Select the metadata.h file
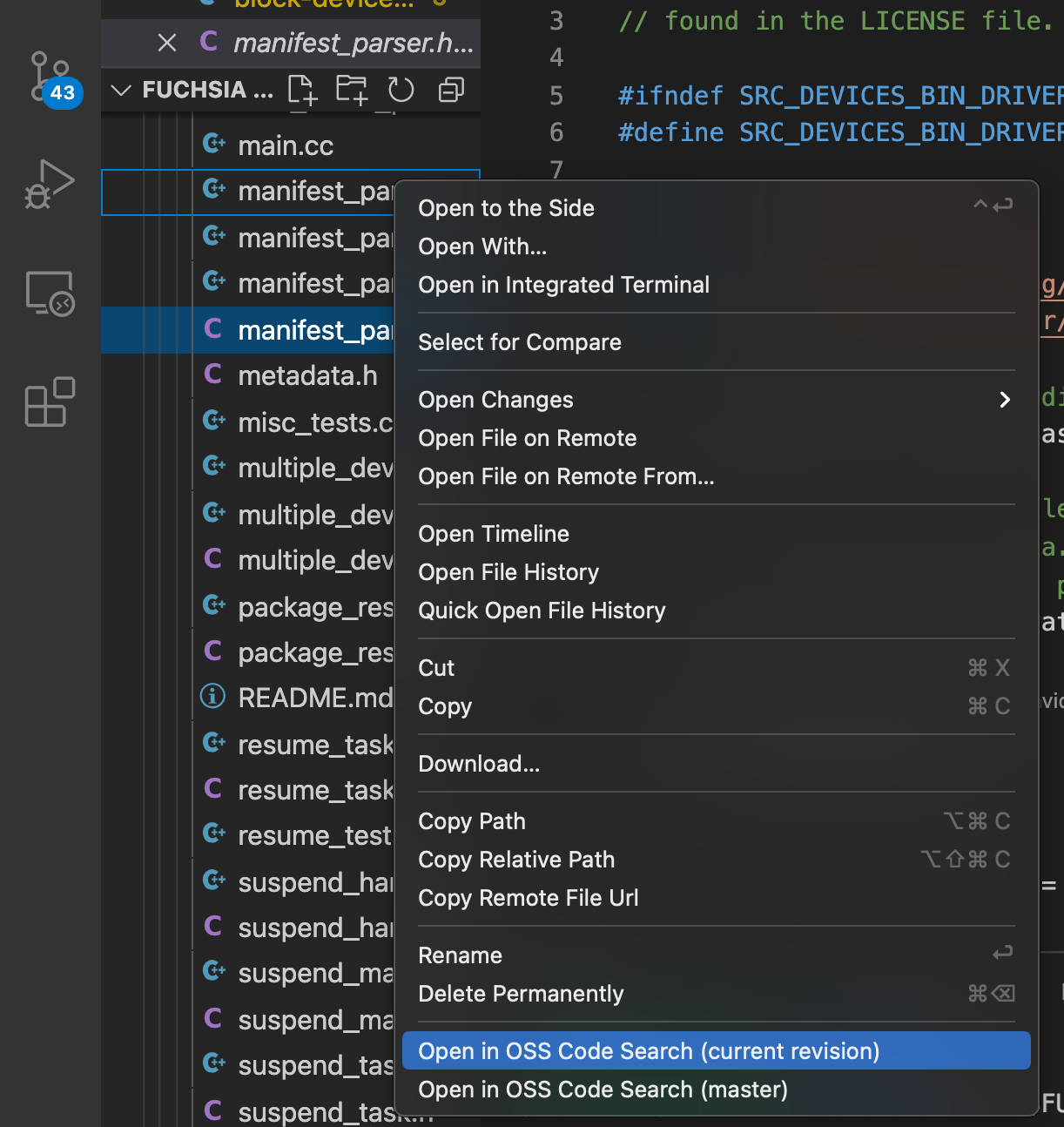 click(307, 375)
